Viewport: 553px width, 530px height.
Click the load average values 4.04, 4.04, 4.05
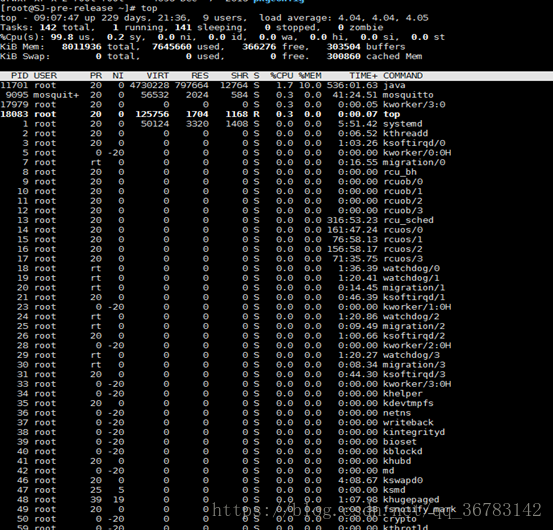[x=383, y=18]
